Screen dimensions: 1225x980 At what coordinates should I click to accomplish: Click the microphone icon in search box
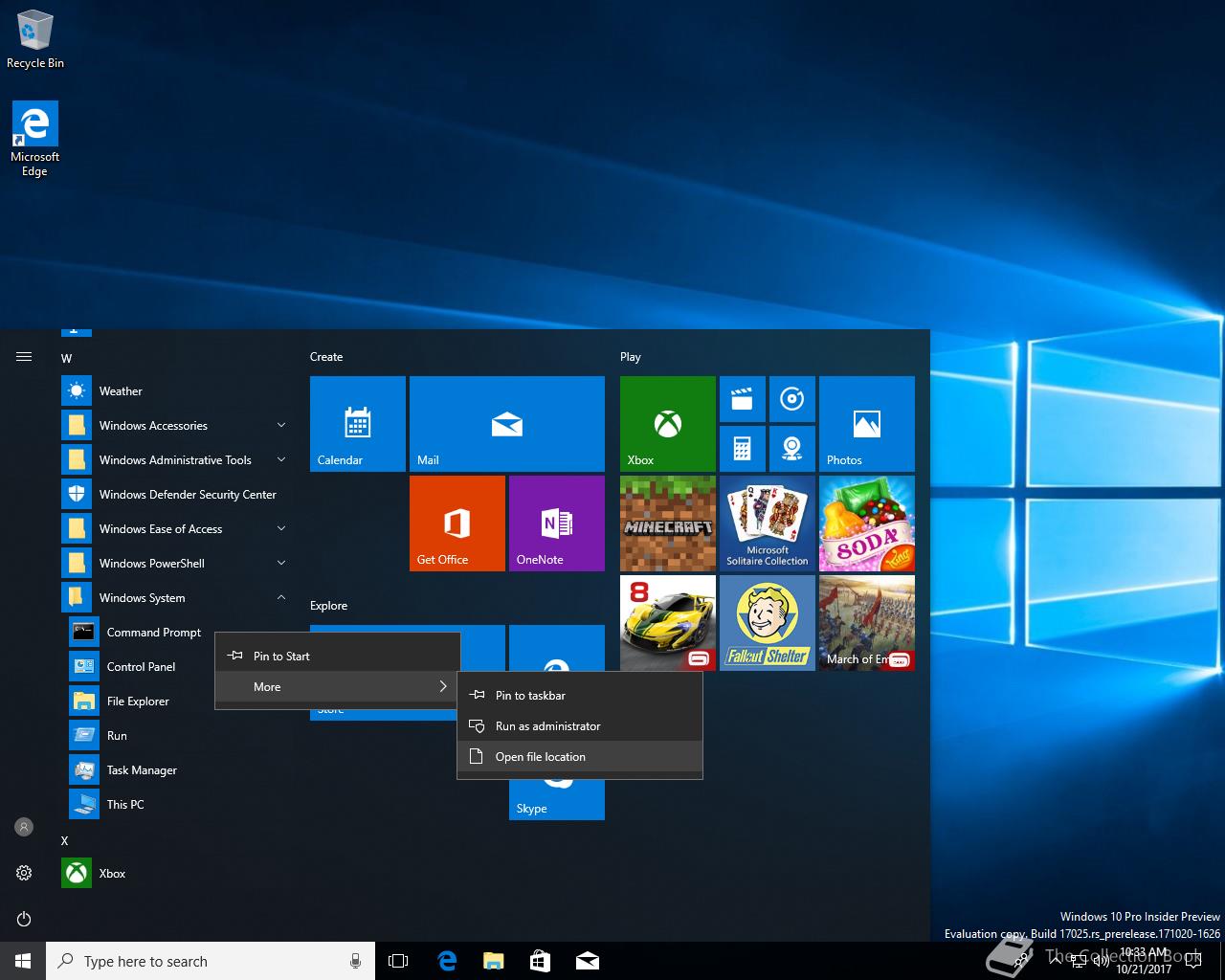(x=355, y=961)
